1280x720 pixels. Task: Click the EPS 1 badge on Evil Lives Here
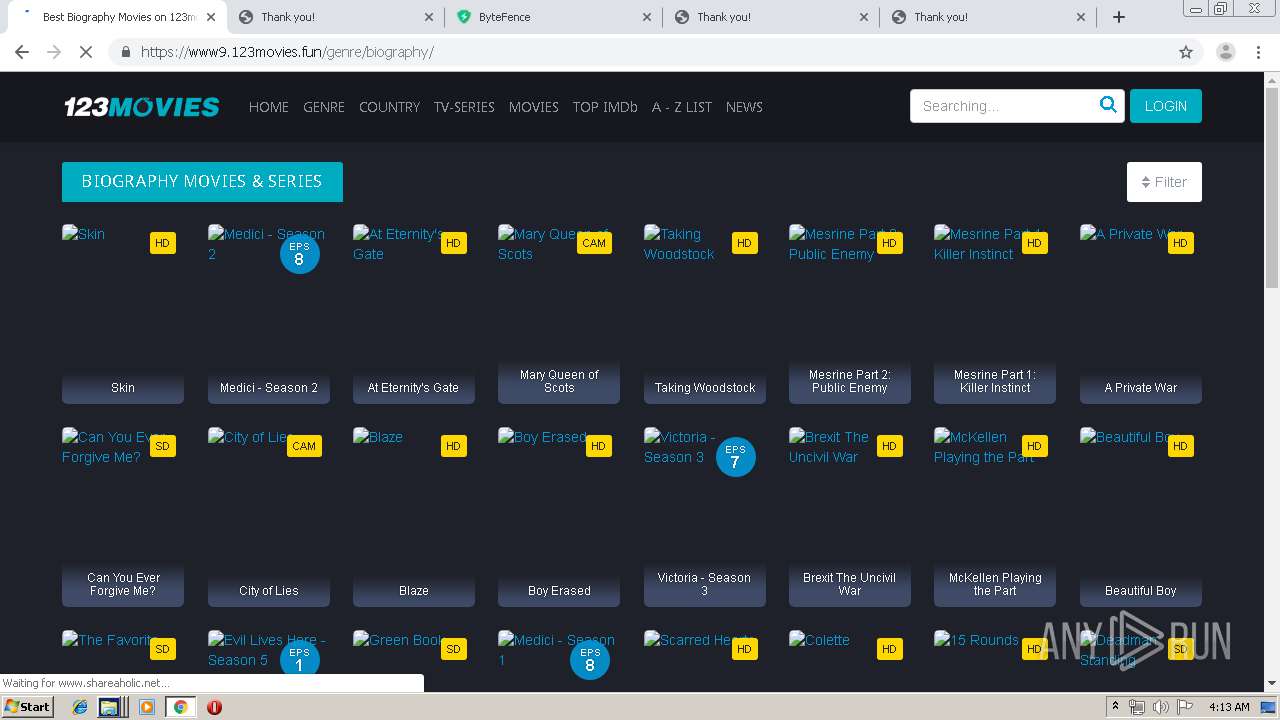coord(299,659)
